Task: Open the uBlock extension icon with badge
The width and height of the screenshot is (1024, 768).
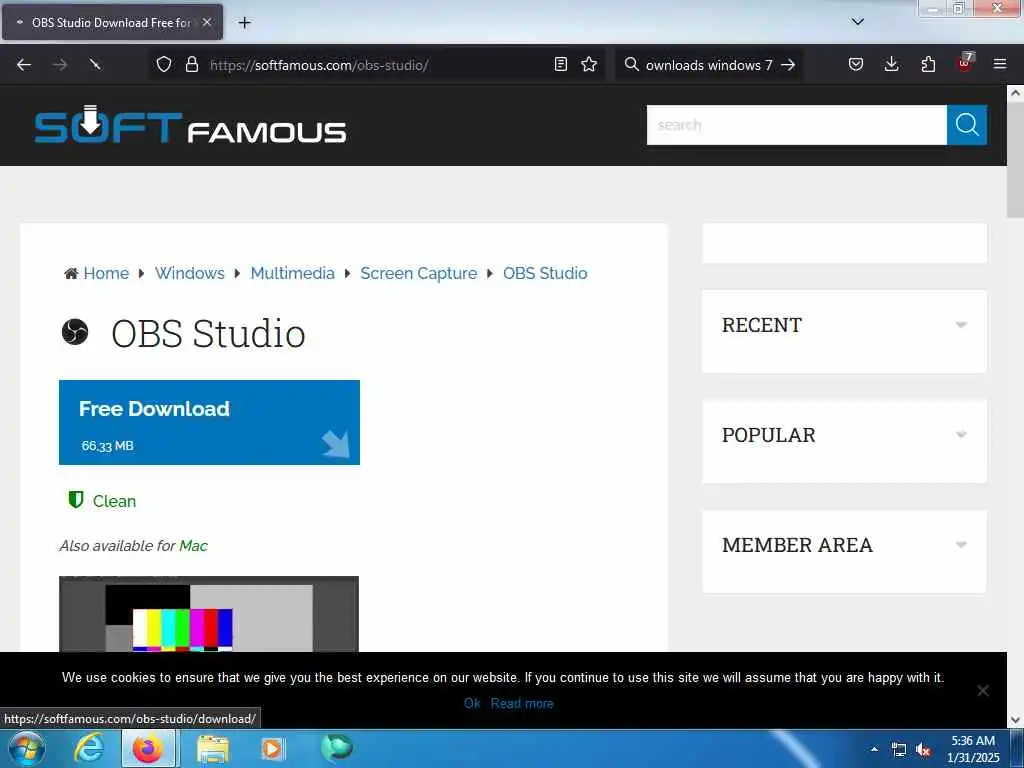Action: (x=965, y=63)
